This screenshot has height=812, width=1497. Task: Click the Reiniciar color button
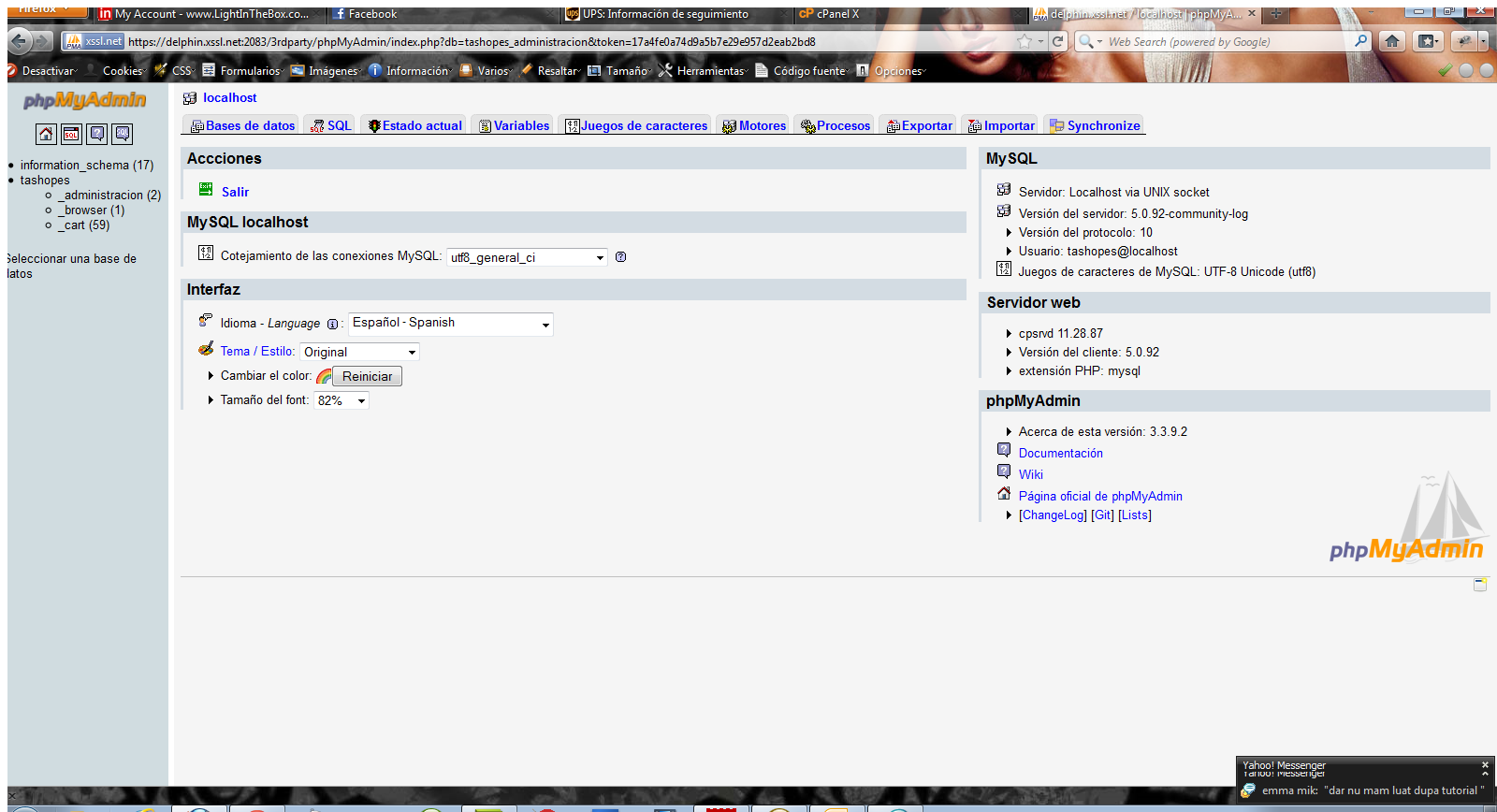click(x=367, y=376)
